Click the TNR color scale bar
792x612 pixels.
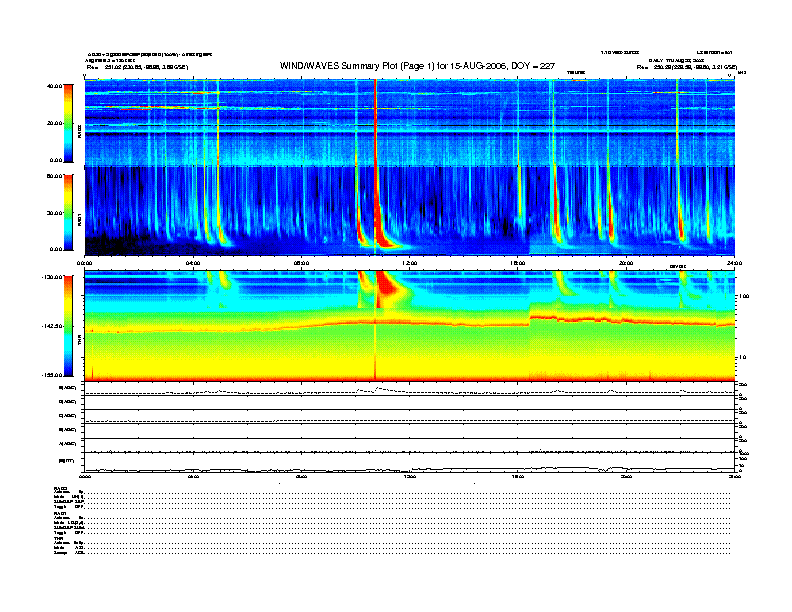pos(68,326)
